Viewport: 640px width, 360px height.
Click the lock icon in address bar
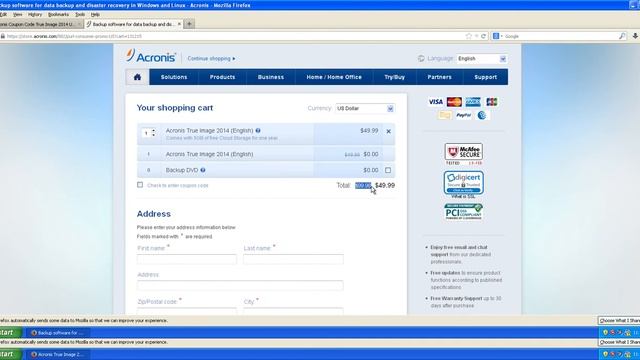[2, 36]
